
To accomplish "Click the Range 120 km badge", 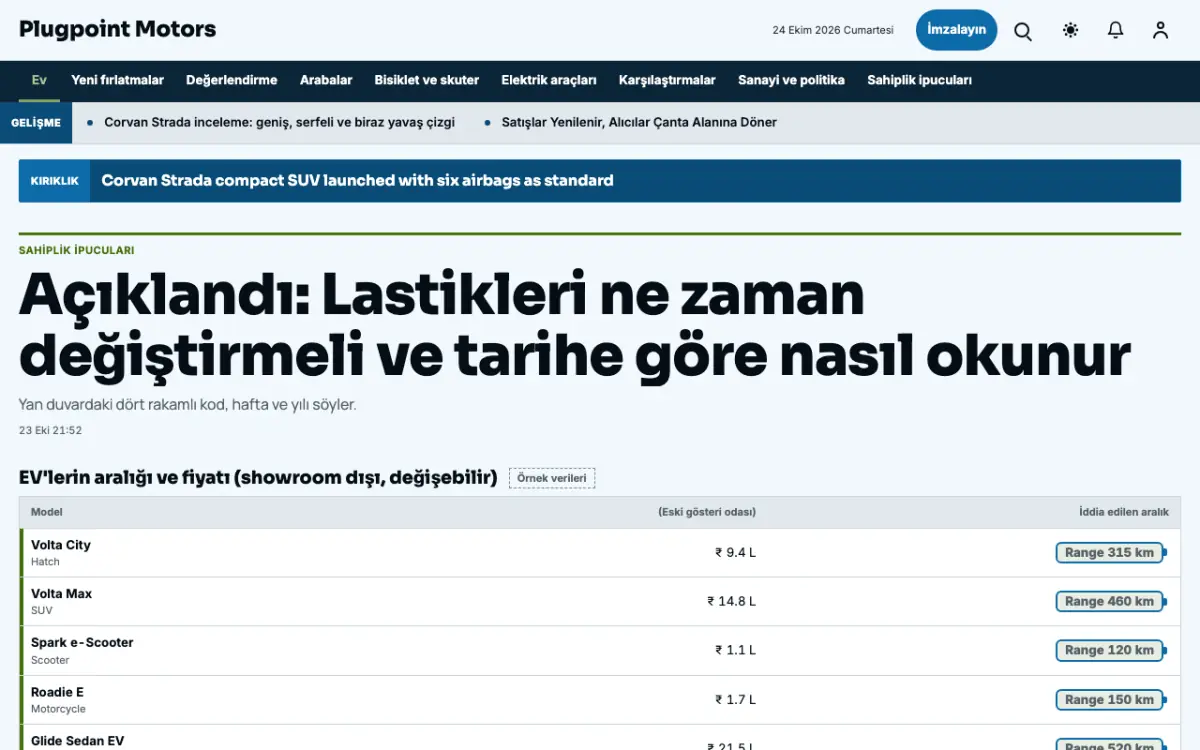I will click(1110, 651).
